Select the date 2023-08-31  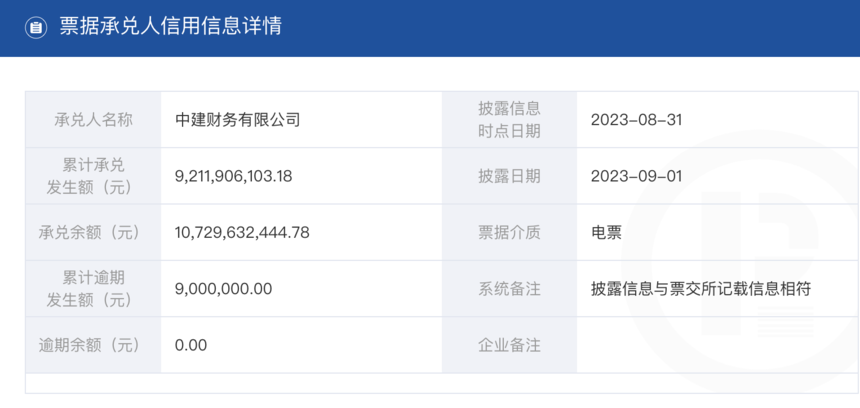click(x=637, y=120)
